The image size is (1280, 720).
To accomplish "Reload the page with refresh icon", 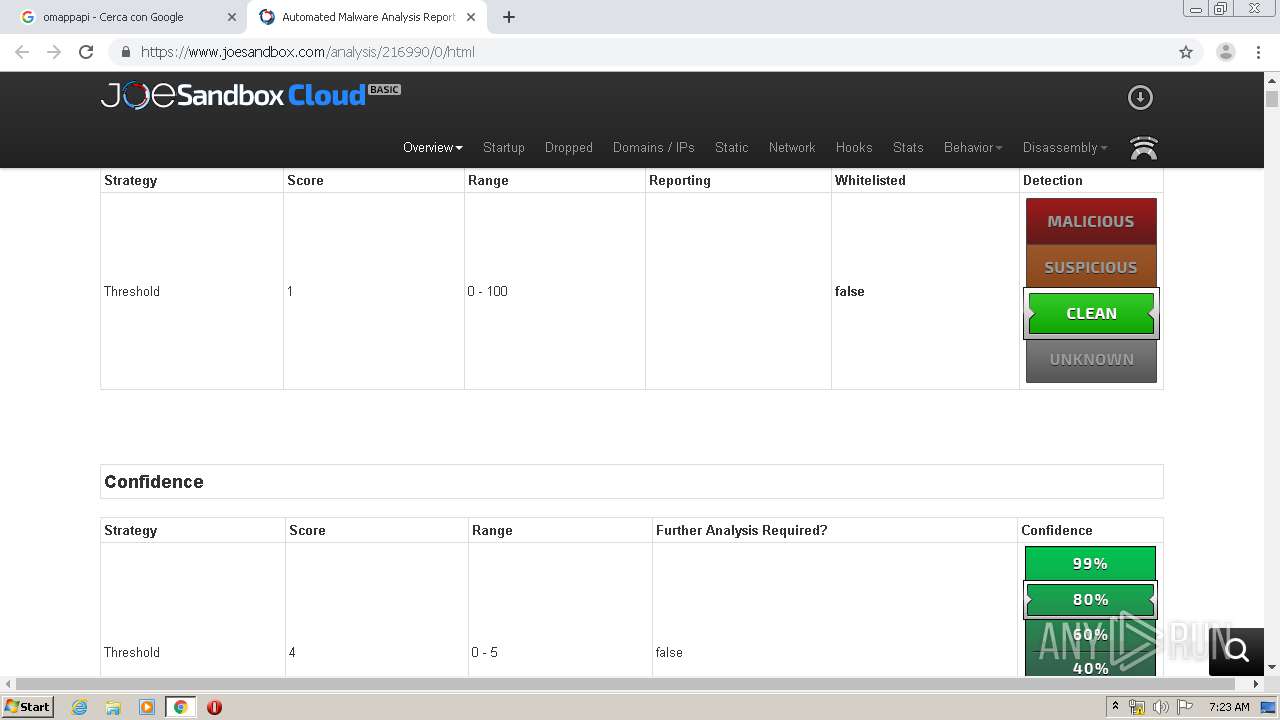I will coord(86,52).
